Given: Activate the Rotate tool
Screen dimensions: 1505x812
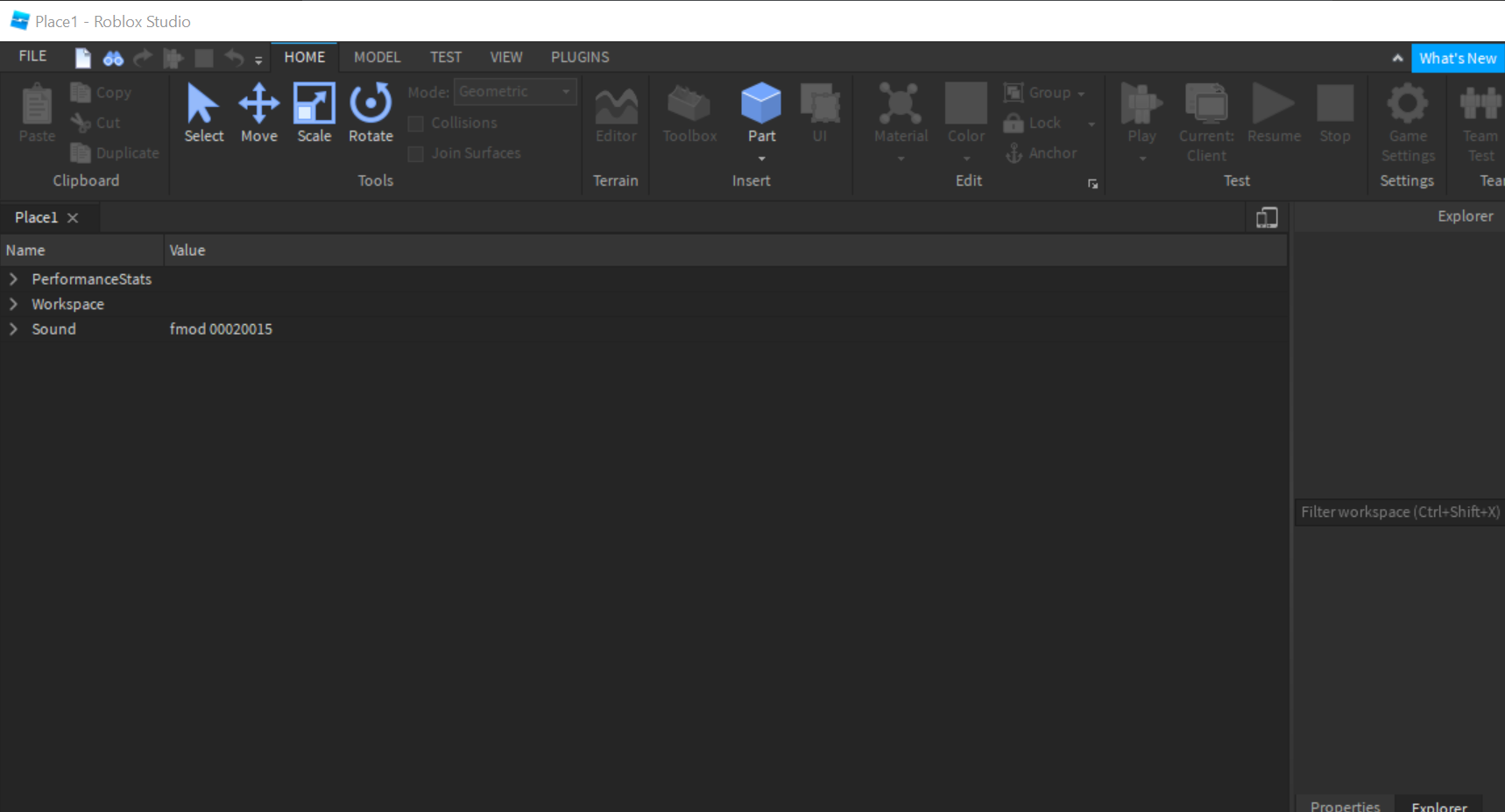Looking at the screenshot, I should [371, 113].
